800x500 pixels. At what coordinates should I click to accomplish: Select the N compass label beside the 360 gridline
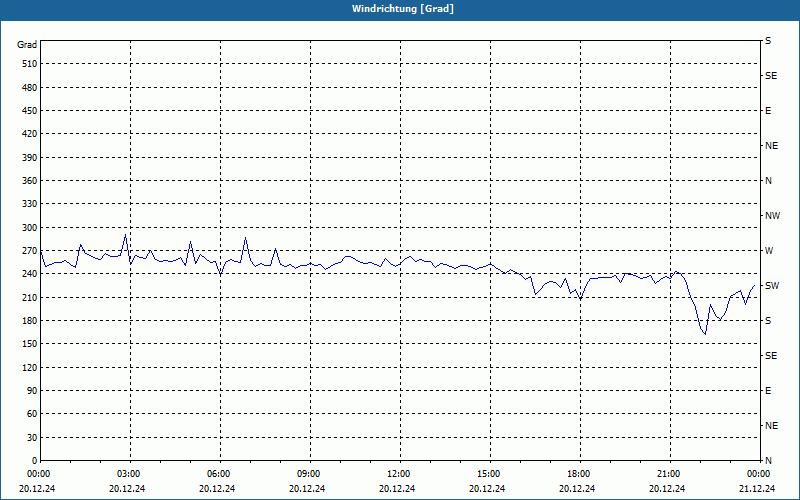click(768, 181)
